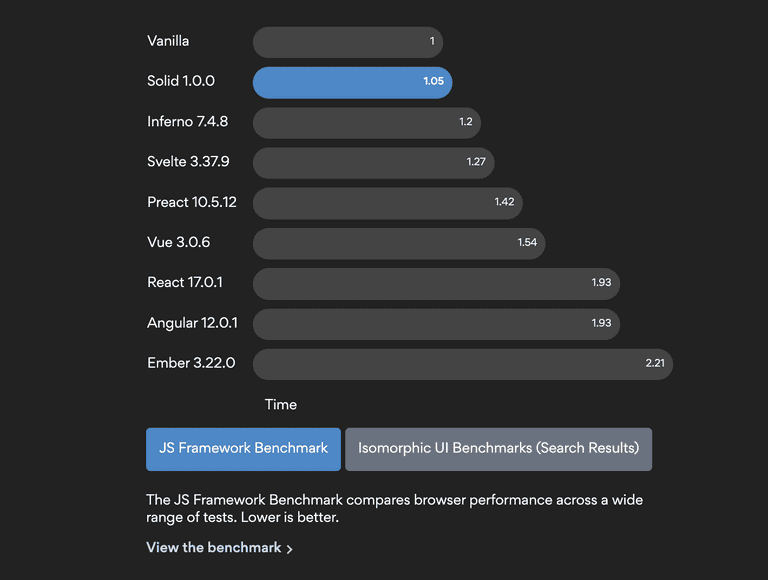Image resolution: width=768 pixels, height=580 pixels.
Task: Click the Solid 1.0.0 label text
Action: pos(181,81)
